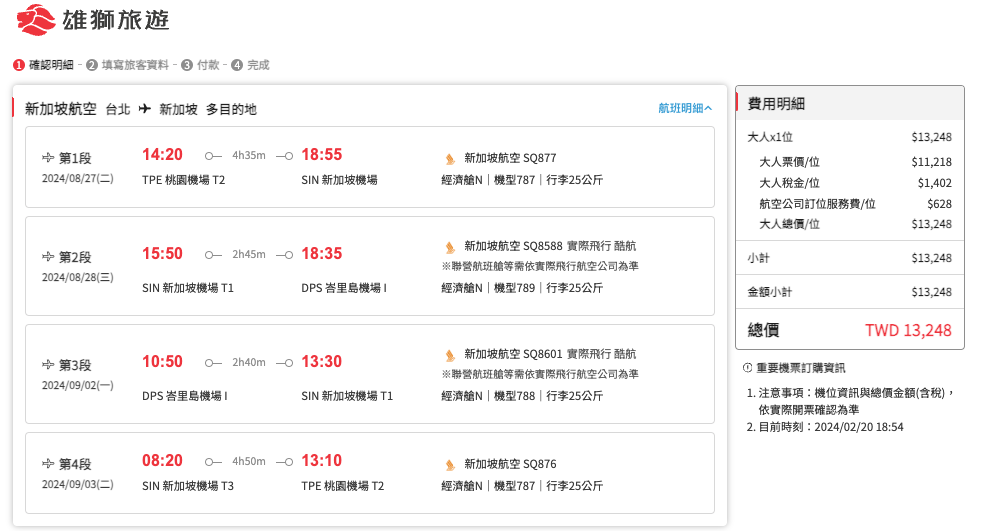The width and height of the screenshot is (995, 531).
Task: Click Singapore Airlines logo next to SQ876
Action: (x=450, y=464)
